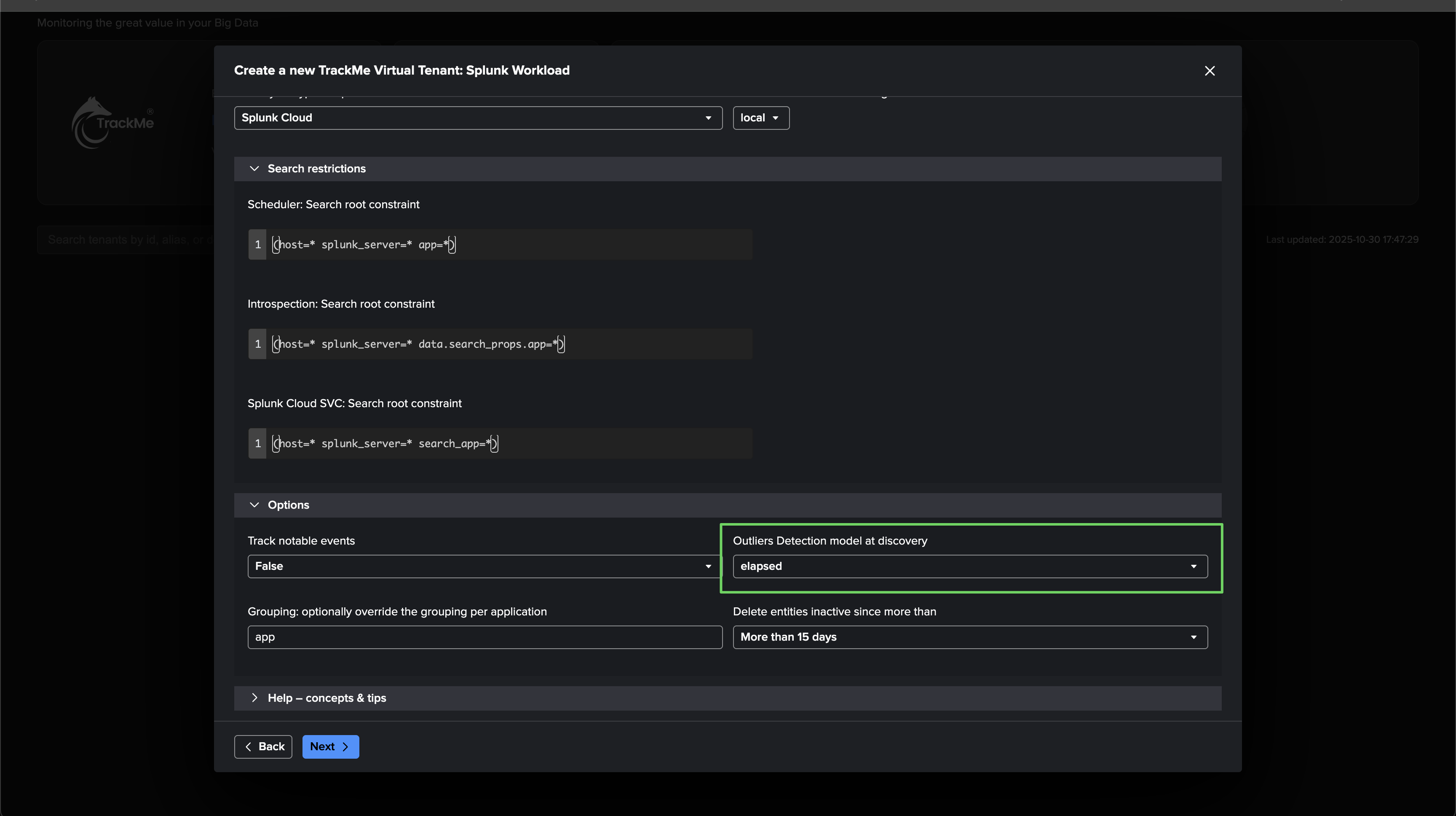Click line number gutter in Scheduler editor
1456x816 pixels.
257,244
